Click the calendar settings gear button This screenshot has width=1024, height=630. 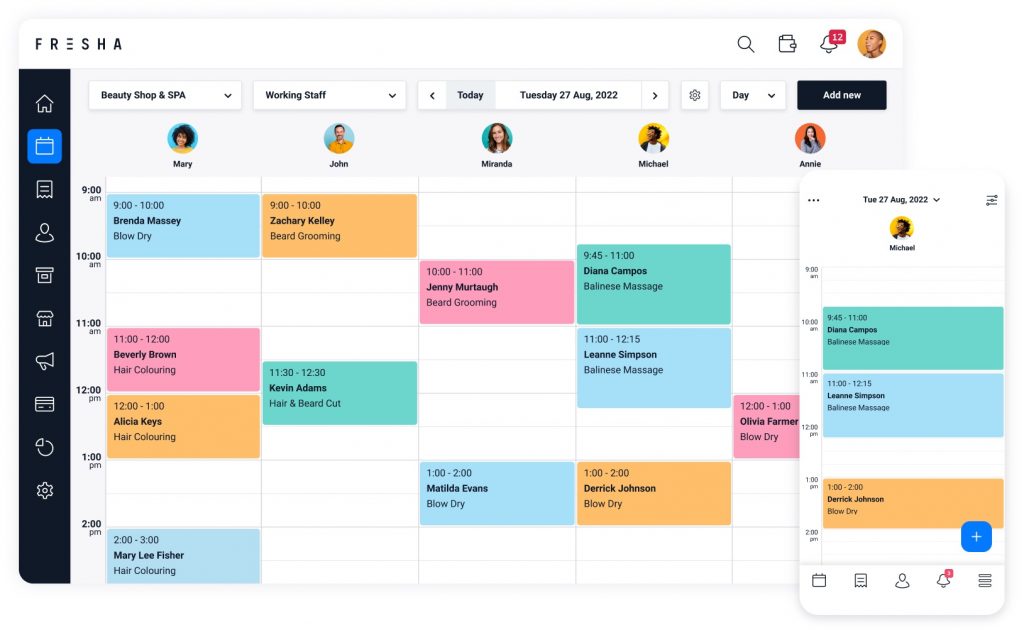[x=695, y=95]
